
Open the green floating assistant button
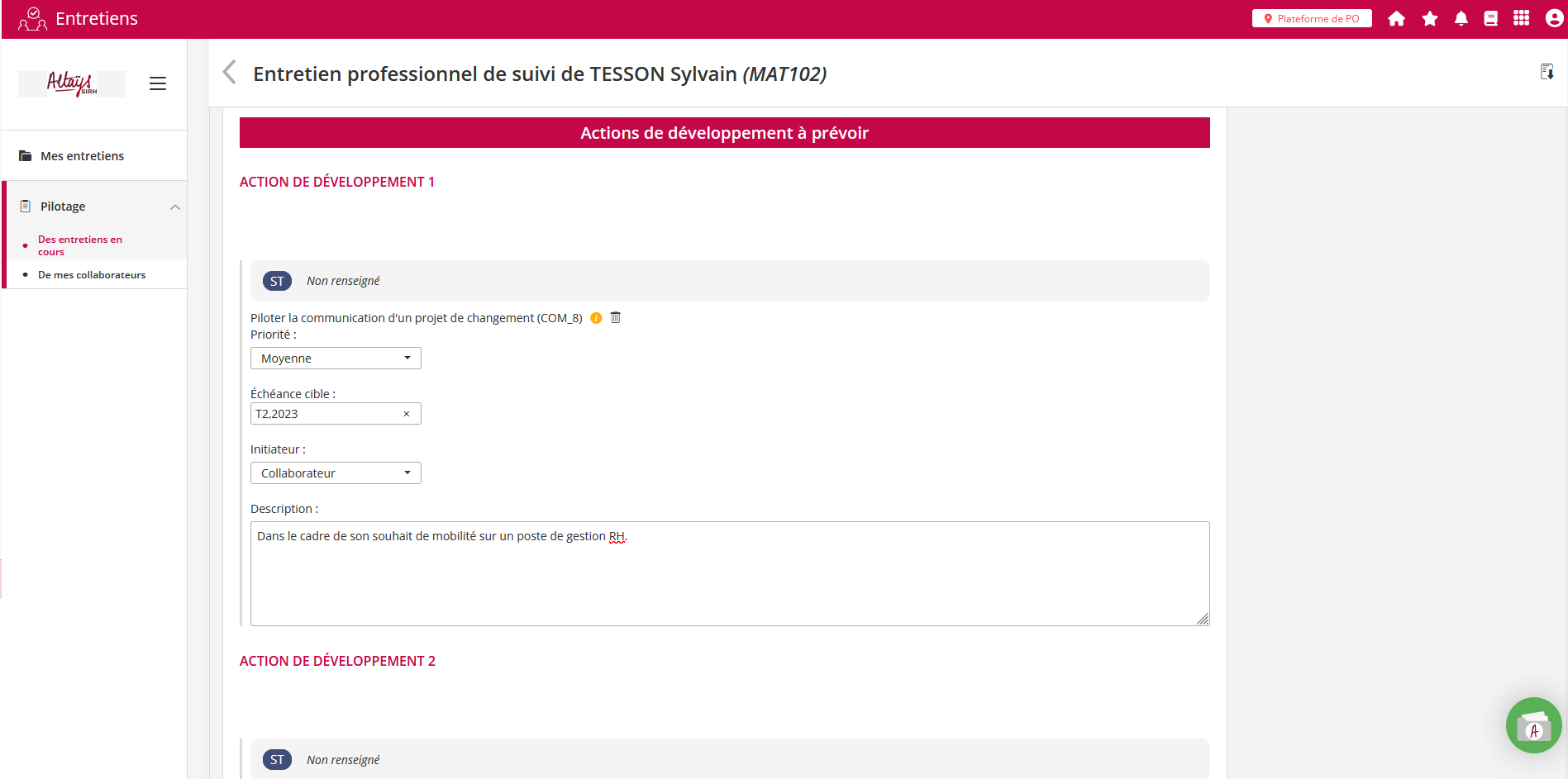[x=1533, y=725]
